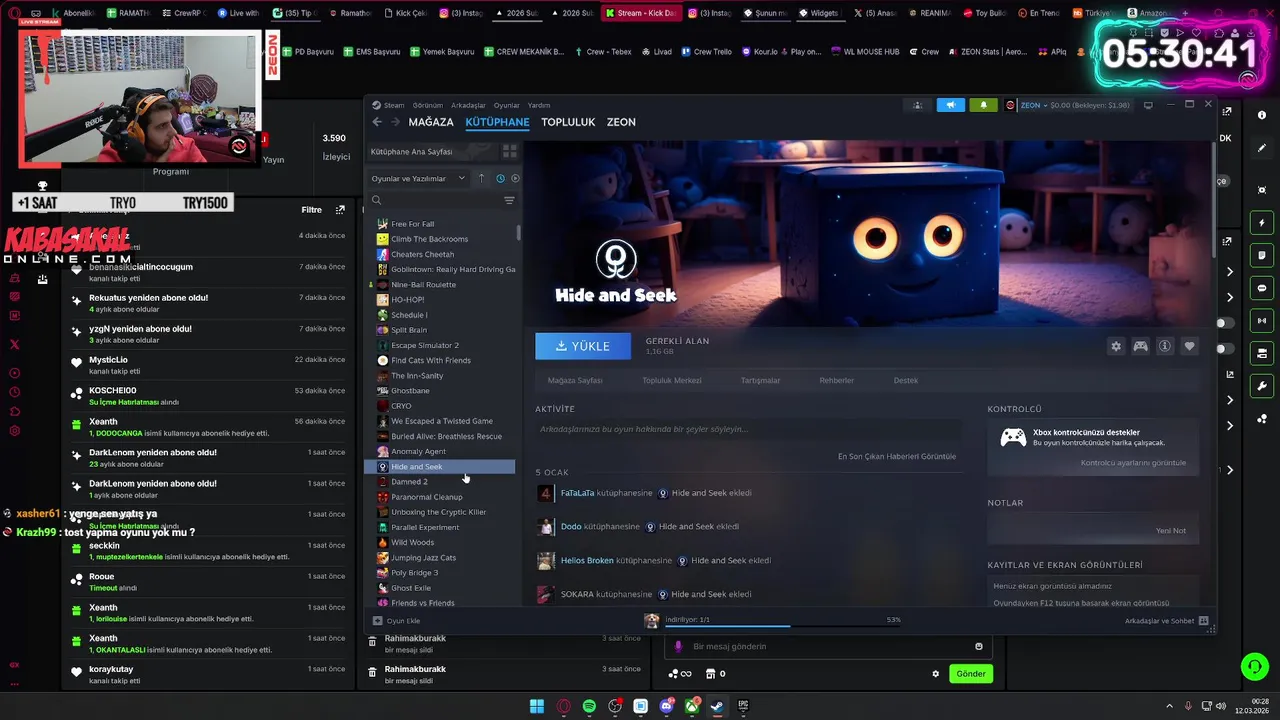Open Destek link
1280x720 pixels.
click(906, 380)
